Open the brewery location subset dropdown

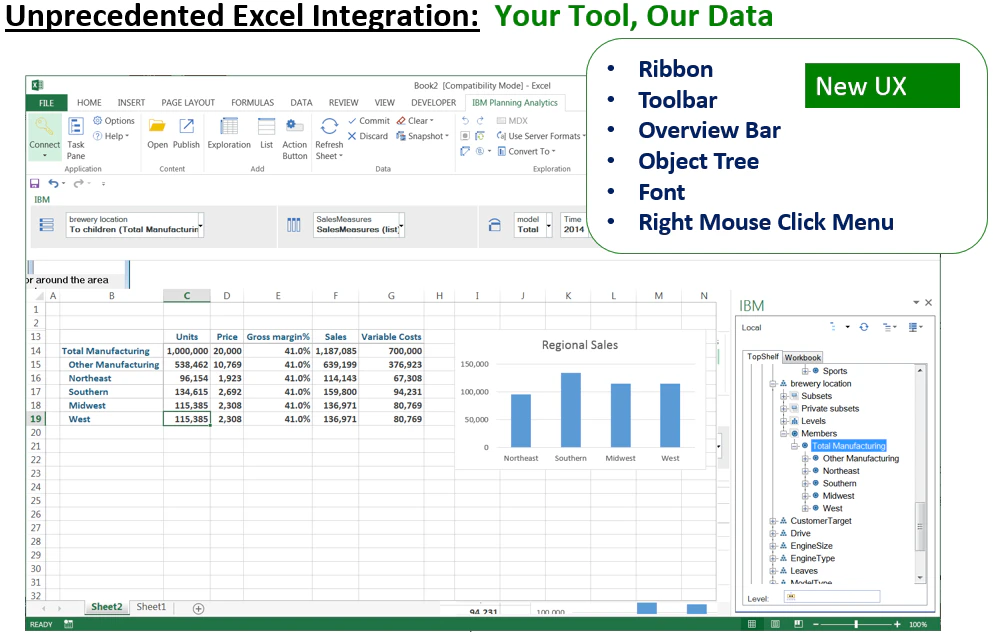201,225
